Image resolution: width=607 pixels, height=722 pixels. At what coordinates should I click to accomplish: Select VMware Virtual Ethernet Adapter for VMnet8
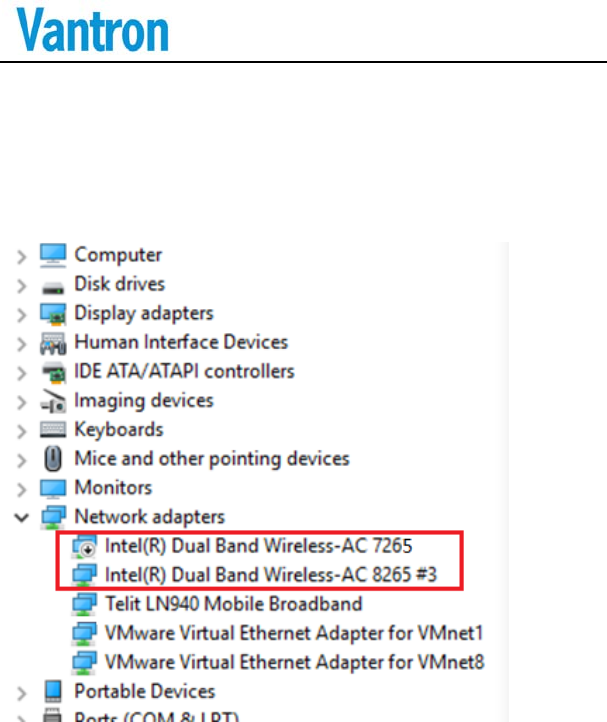(x=295, y=662)
